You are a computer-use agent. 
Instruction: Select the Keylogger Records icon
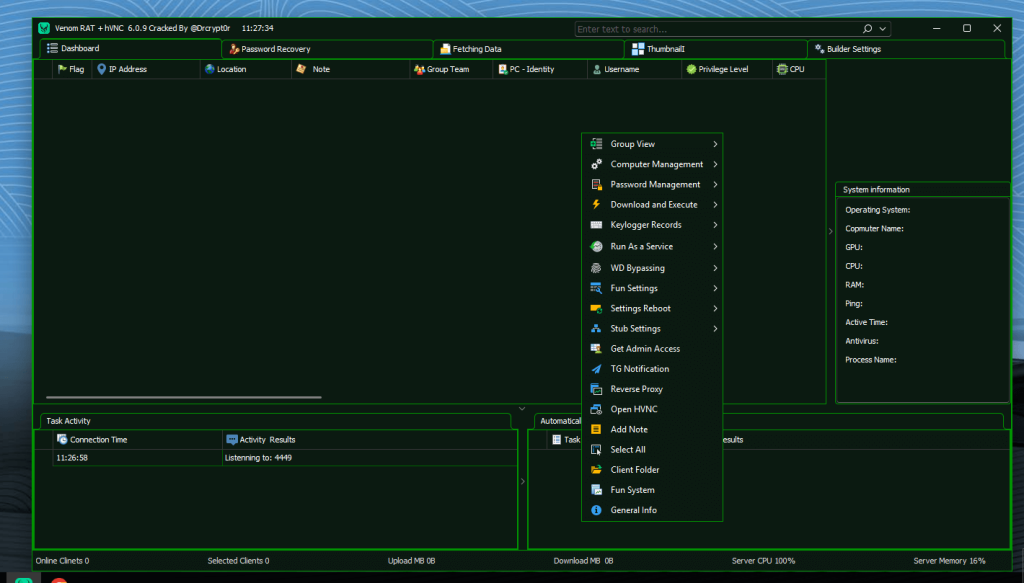coord(598,225)
